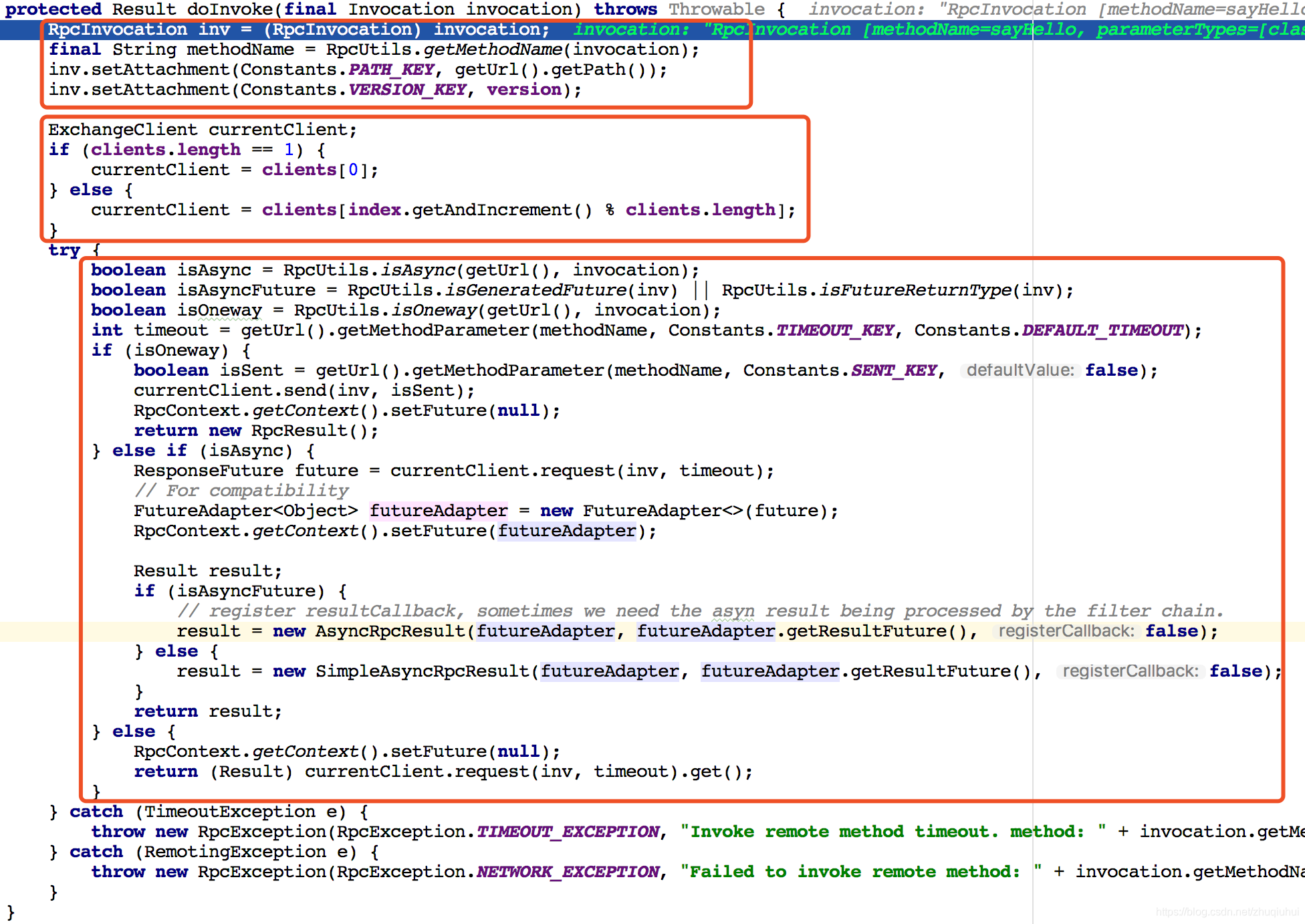Click the NETWORK_EXCEPTION constant
This screenshot has height=924, width=1305.
(x=568, y=872)
